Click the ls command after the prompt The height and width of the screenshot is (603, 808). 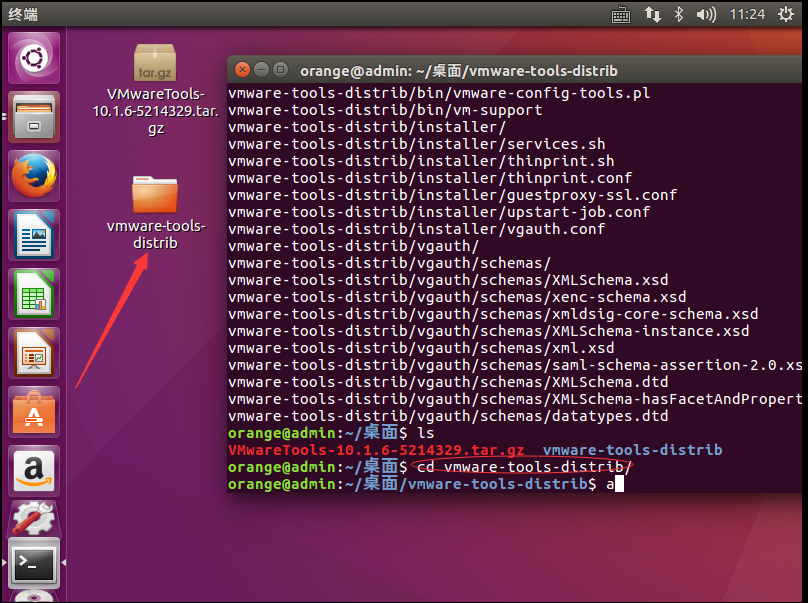click(426, 433)
